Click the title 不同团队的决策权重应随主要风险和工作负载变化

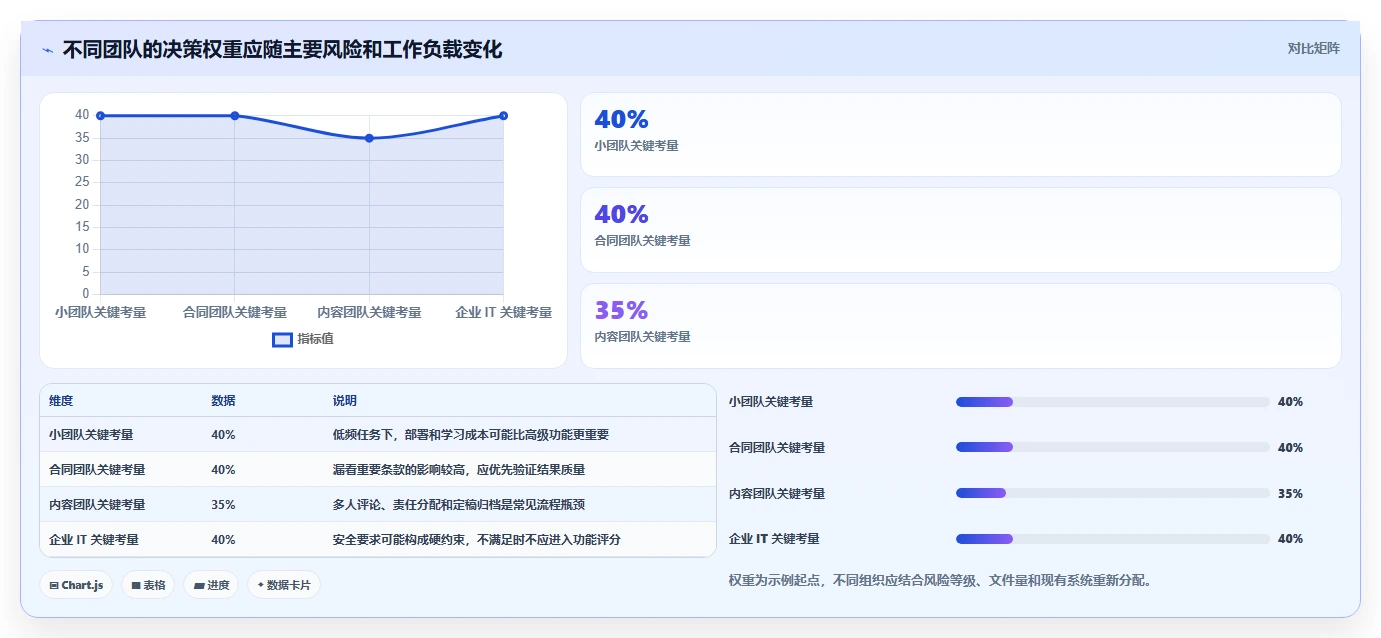(282, 49)
